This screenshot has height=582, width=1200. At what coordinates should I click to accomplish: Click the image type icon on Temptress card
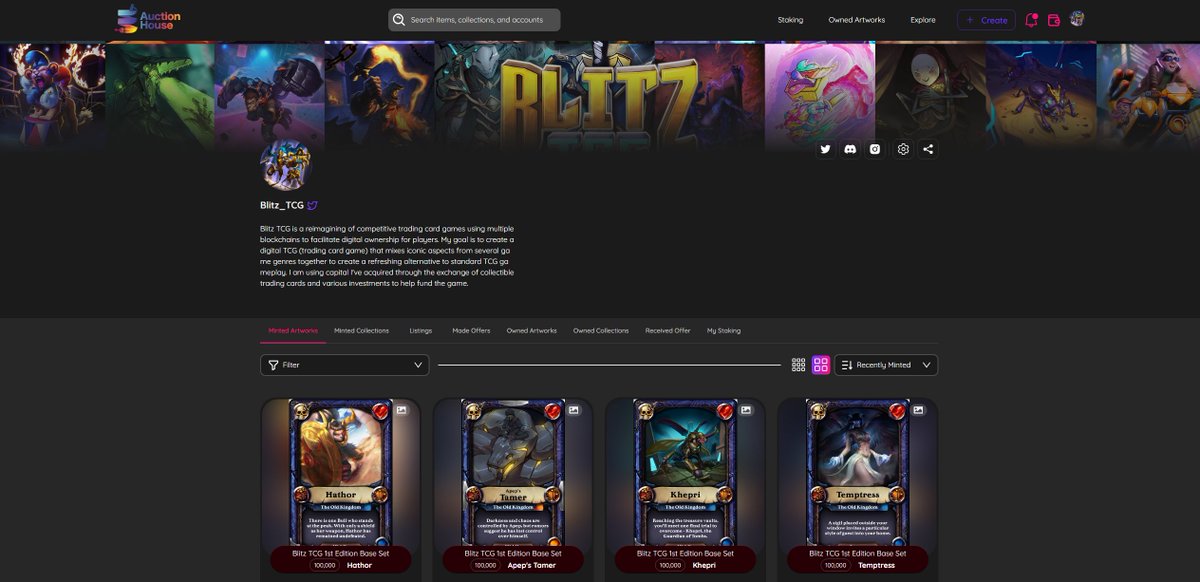click(x=918, y=410)
